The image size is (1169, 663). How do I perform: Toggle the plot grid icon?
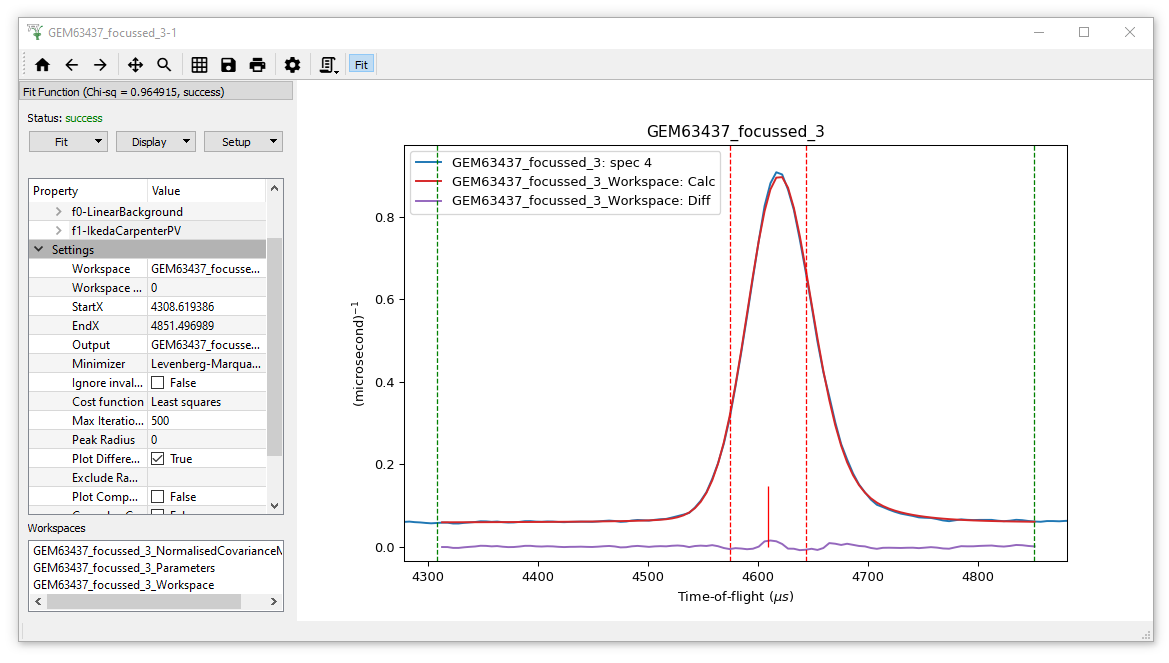[x=199, y=65]
